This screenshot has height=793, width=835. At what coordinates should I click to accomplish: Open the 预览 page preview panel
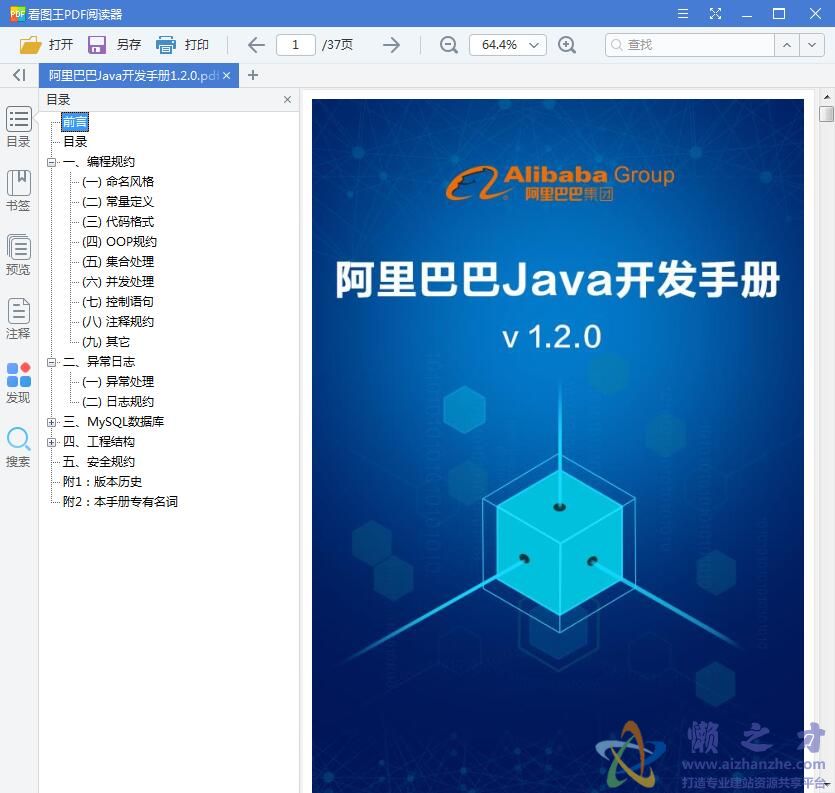[x=18, y=253]
